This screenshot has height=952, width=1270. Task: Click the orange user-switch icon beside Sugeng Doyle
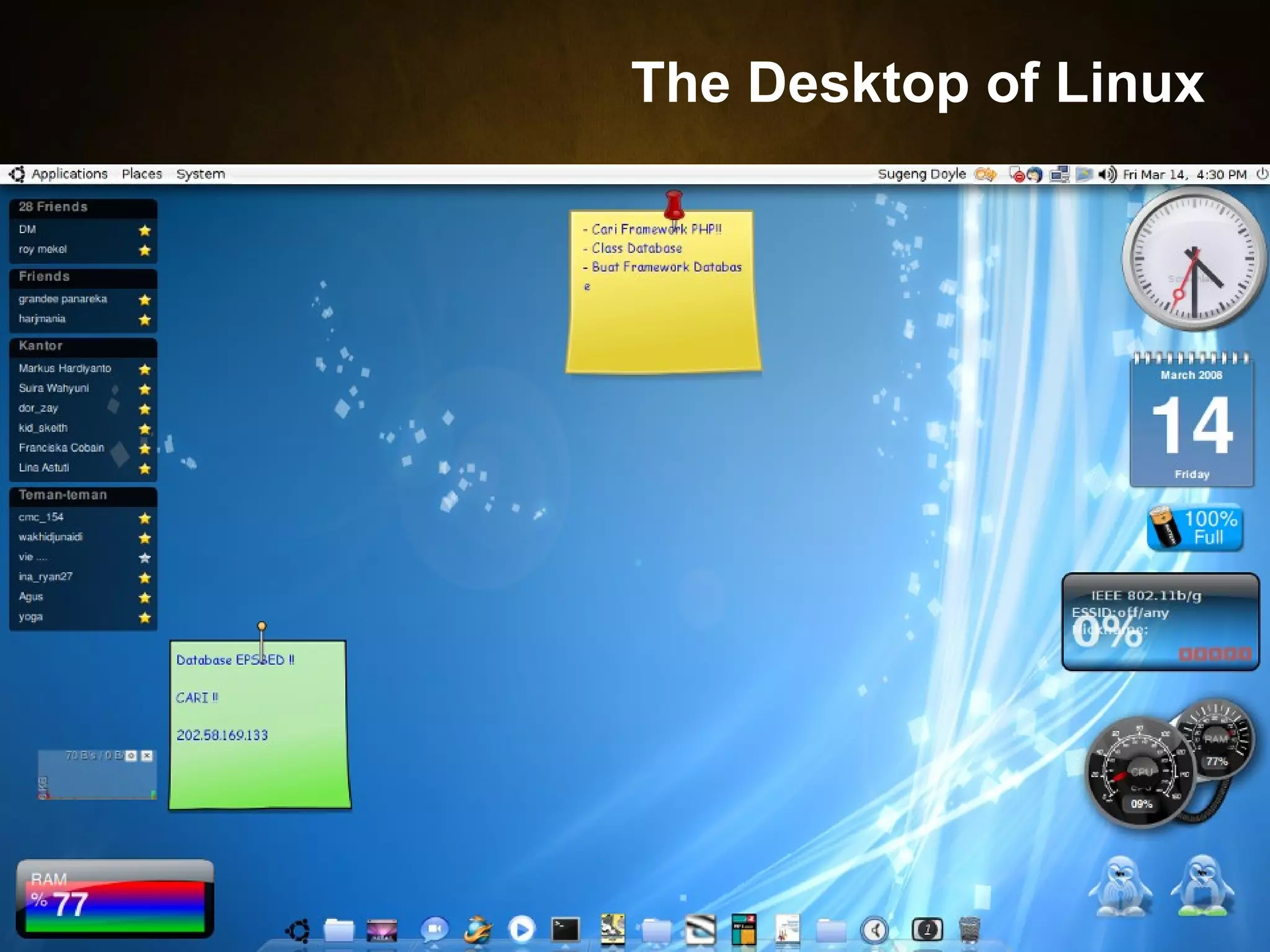click(985, 175)
